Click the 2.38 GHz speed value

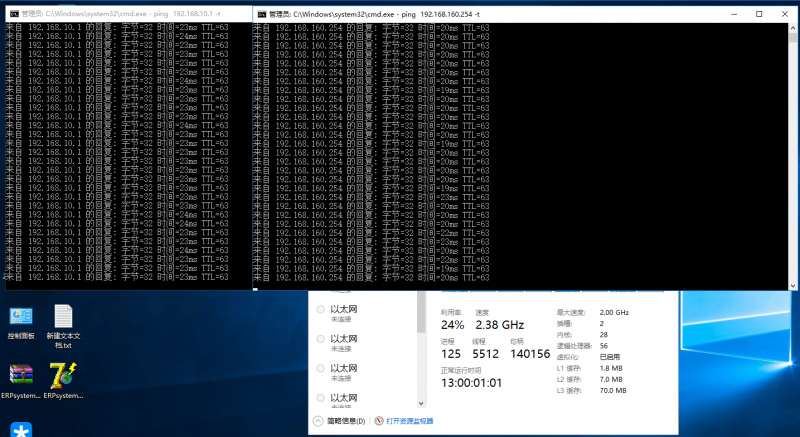499,325
